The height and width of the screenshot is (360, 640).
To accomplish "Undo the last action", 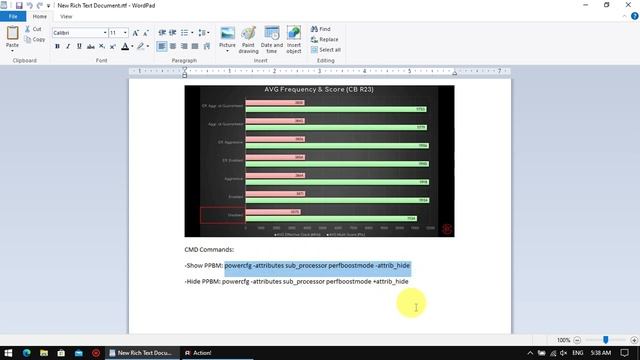I will click(29, 5).
